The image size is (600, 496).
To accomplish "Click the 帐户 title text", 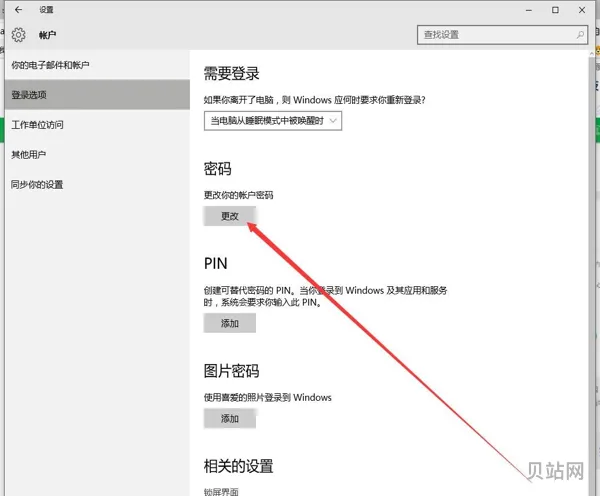I will 47,35.
